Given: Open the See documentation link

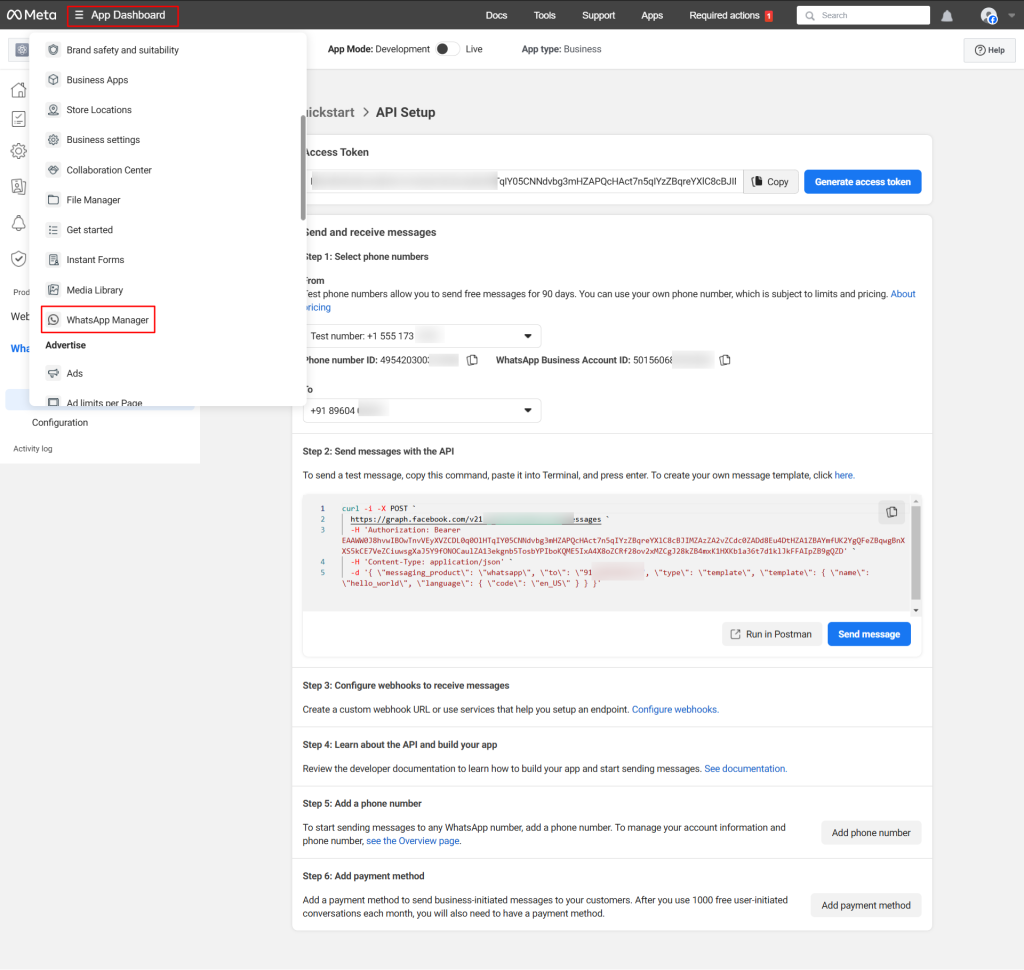Looking at the screenshot, I should [745, 769].
